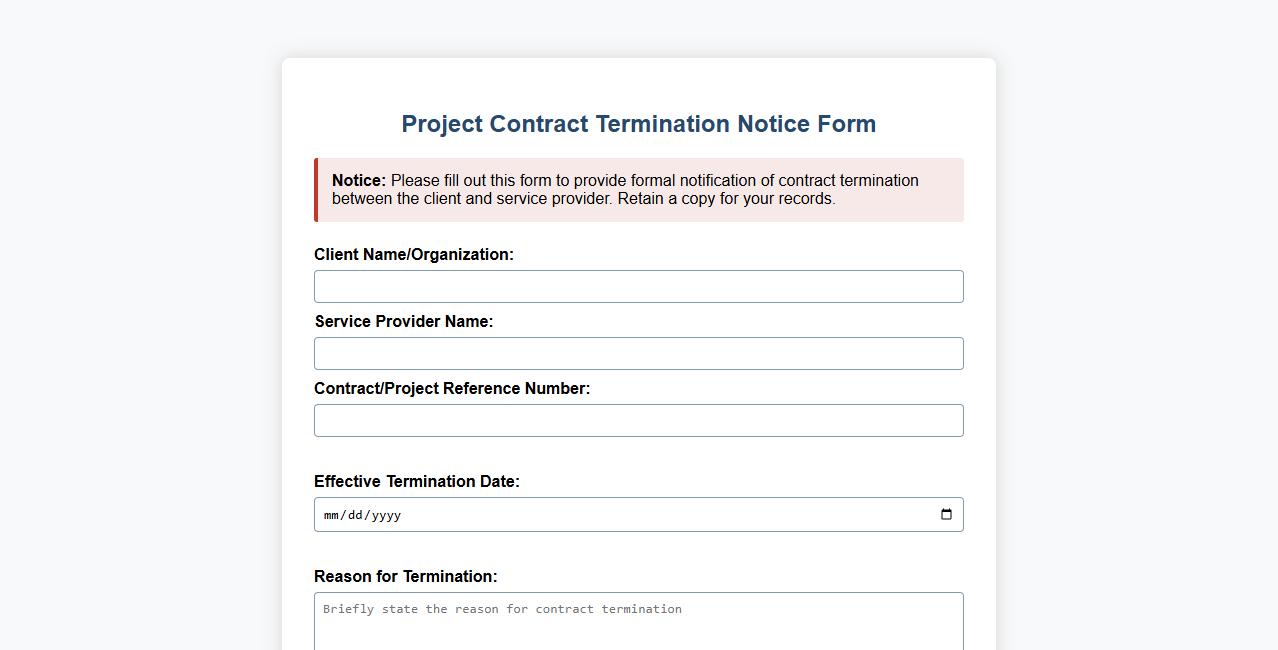Click the Client Name/Organization label

[413, 254]
